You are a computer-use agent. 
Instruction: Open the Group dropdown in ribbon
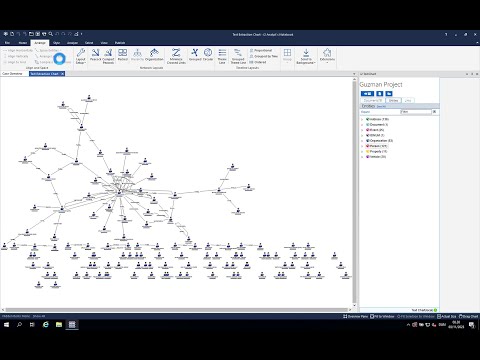pyautogui.click(x=287, y=55)
